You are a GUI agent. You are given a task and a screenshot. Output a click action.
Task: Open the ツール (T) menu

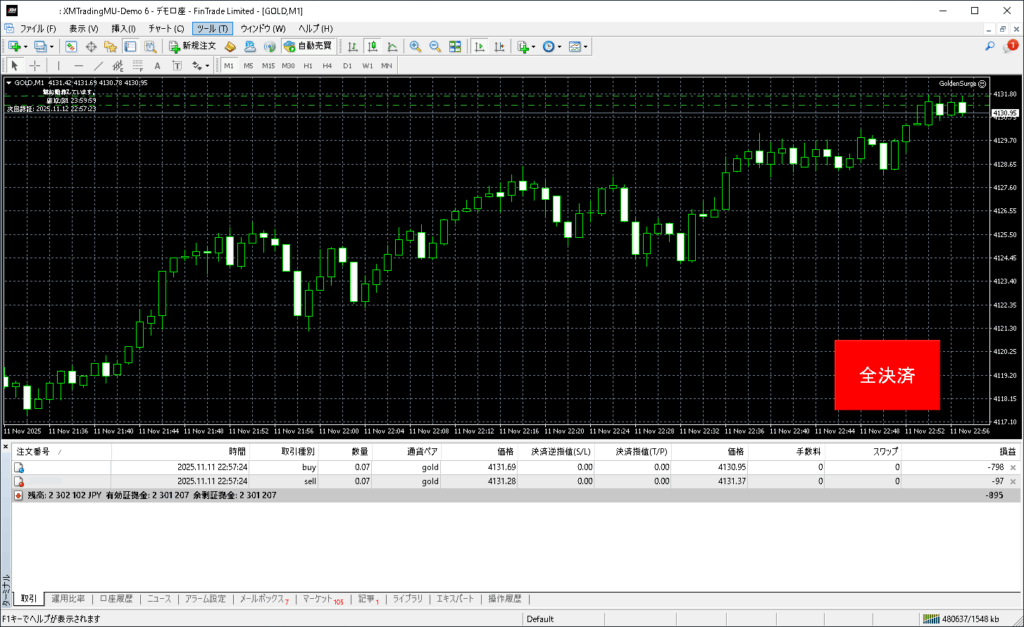(x=212, y=28)
